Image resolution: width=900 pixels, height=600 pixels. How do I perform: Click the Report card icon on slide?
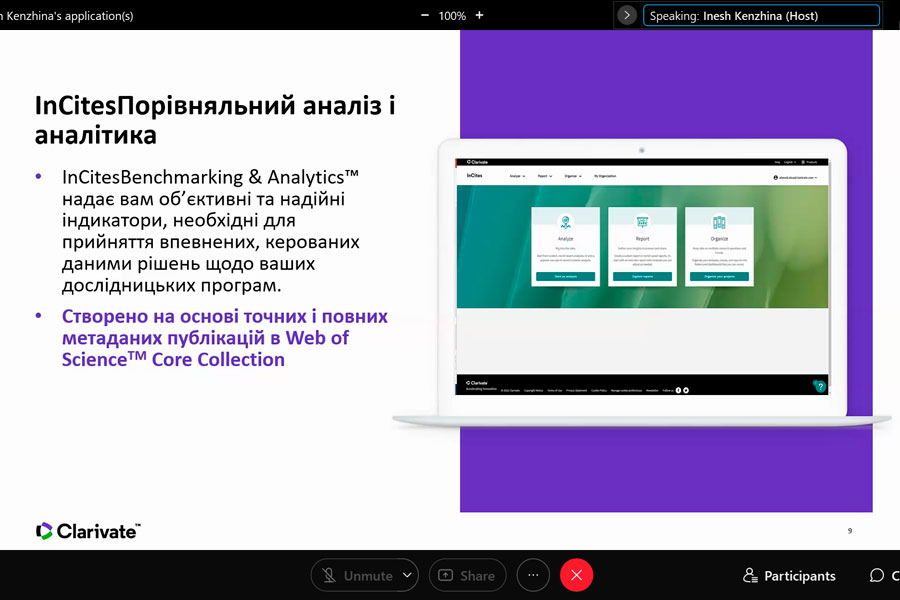pos(642,222)
